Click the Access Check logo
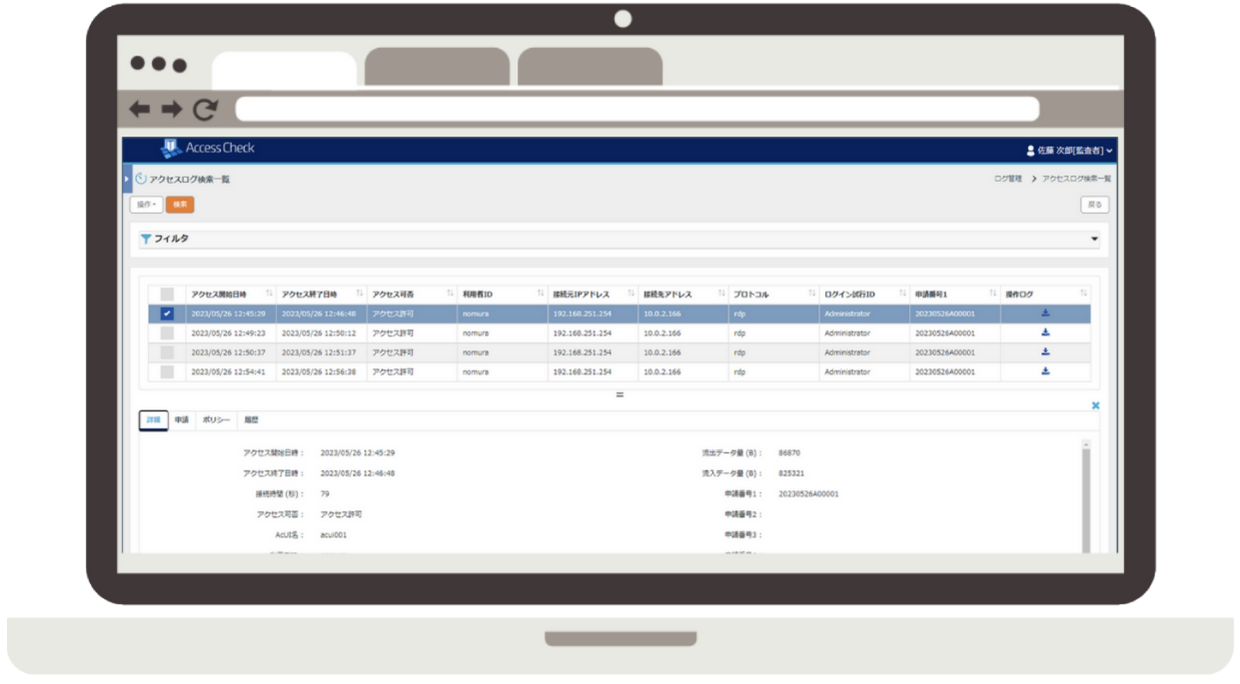The image size is (1240, 684). coord(208,148)
